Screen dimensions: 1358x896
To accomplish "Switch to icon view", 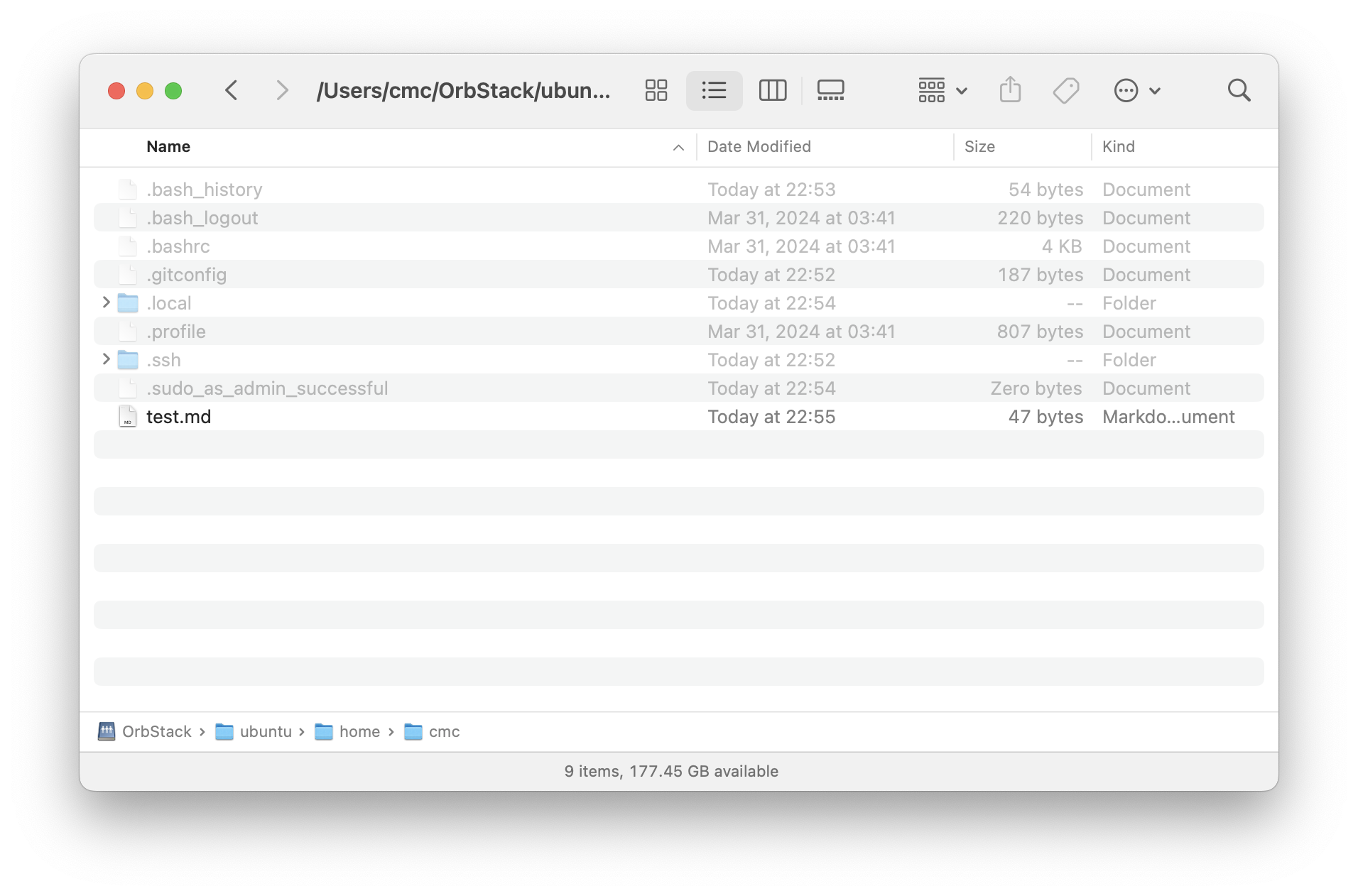I will (656, 90).
